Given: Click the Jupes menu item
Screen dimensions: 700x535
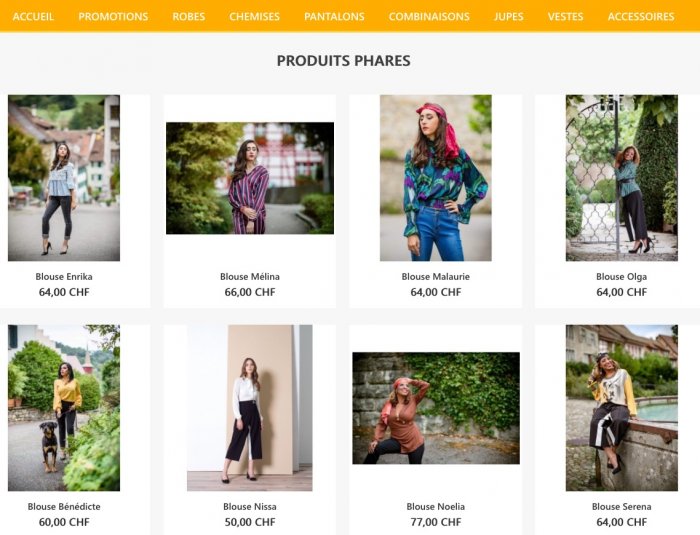Looking at the screenshot, I should point(509,17).
